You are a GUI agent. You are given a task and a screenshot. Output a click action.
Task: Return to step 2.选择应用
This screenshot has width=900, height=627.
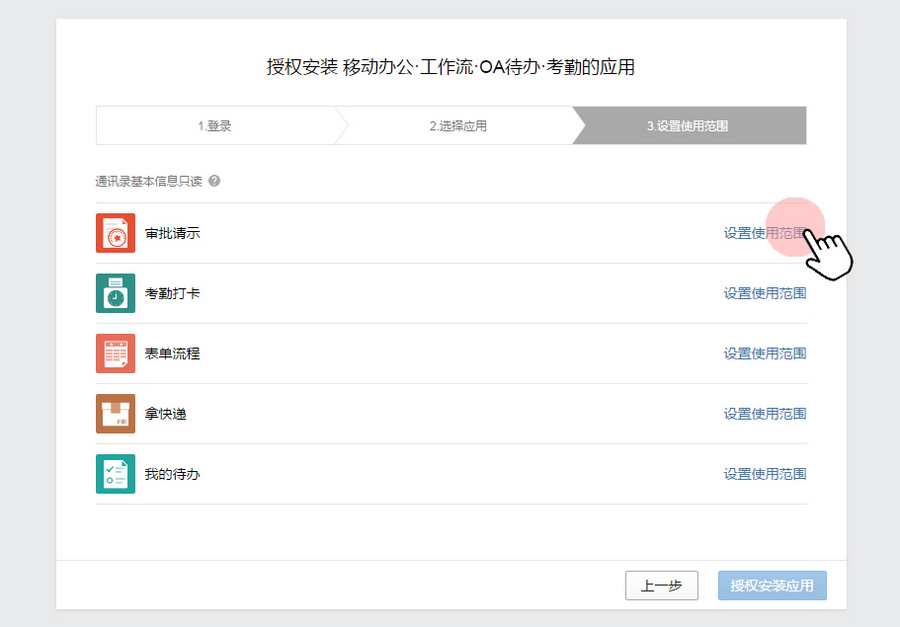[x=458, y=126]
